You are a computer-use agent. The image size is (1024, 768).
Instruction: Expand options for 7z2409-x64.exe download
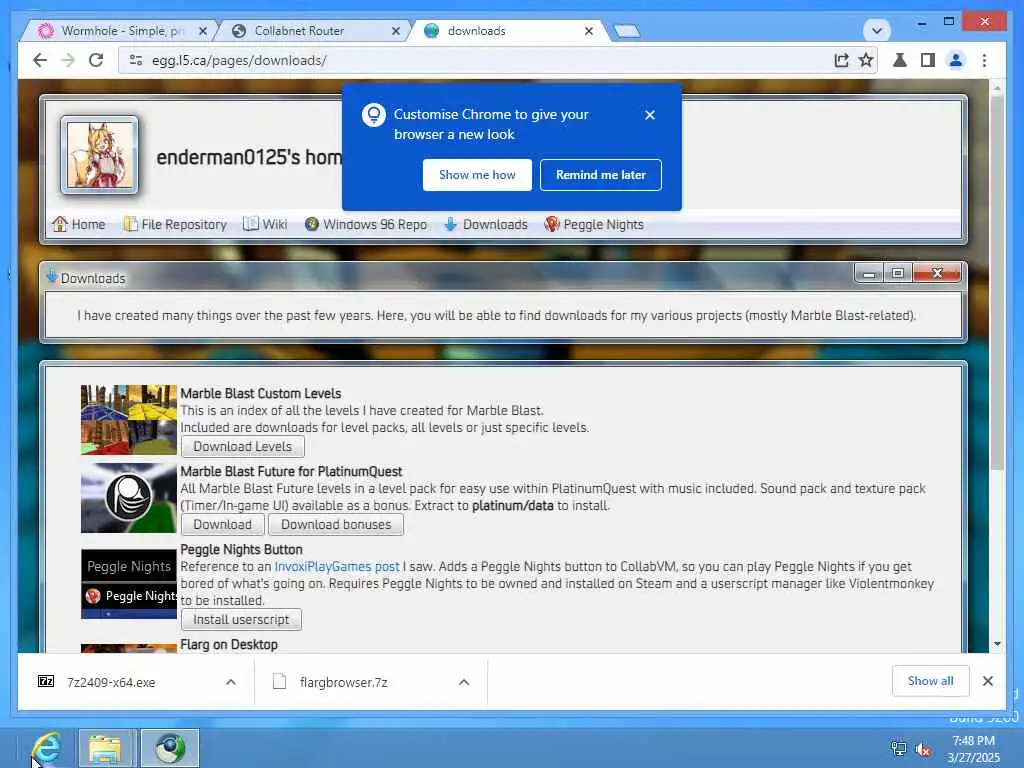pos(231,682)
